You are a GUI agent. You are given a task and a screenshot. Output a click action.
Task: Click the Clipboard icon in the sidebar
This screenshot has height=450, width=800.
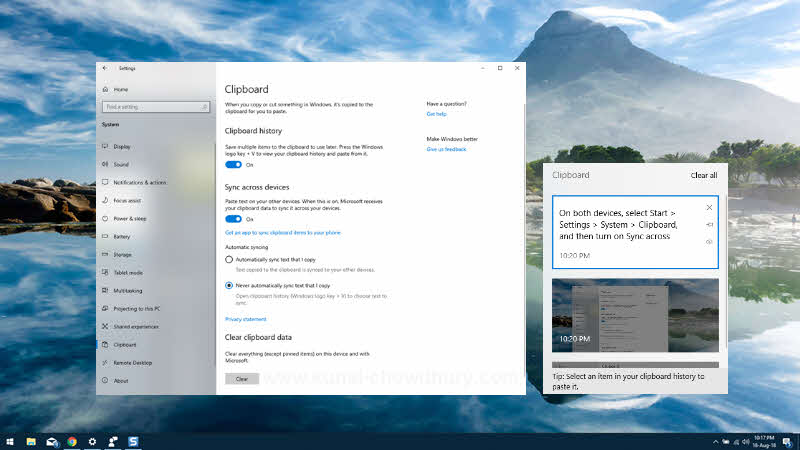105,344
